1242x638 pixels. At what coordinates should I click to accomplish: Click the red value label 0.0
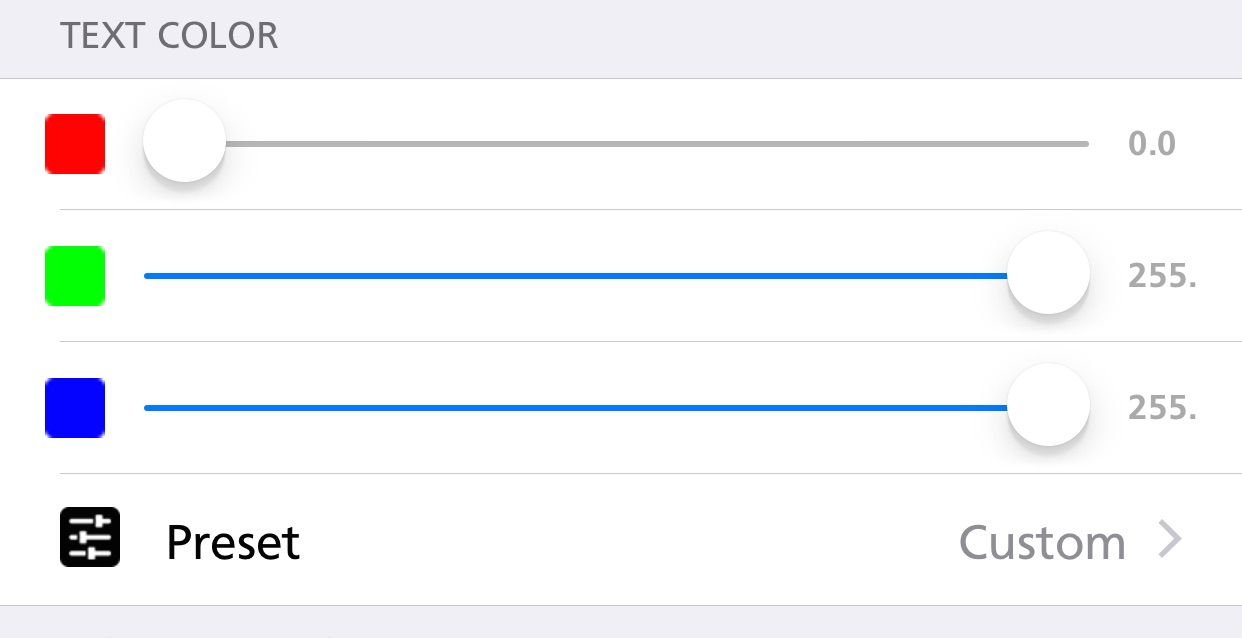click(1152, 144)
